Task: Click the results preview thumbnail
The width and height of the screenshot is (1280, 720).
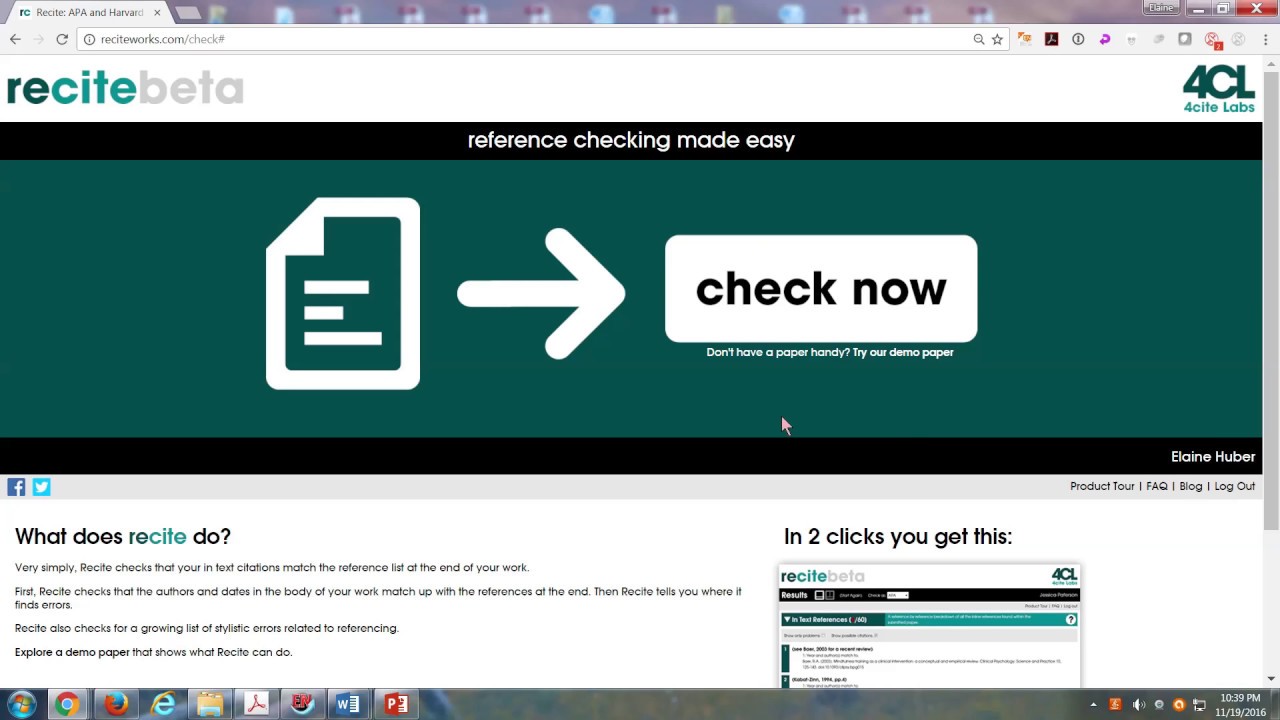Action: tap(929, 626)
